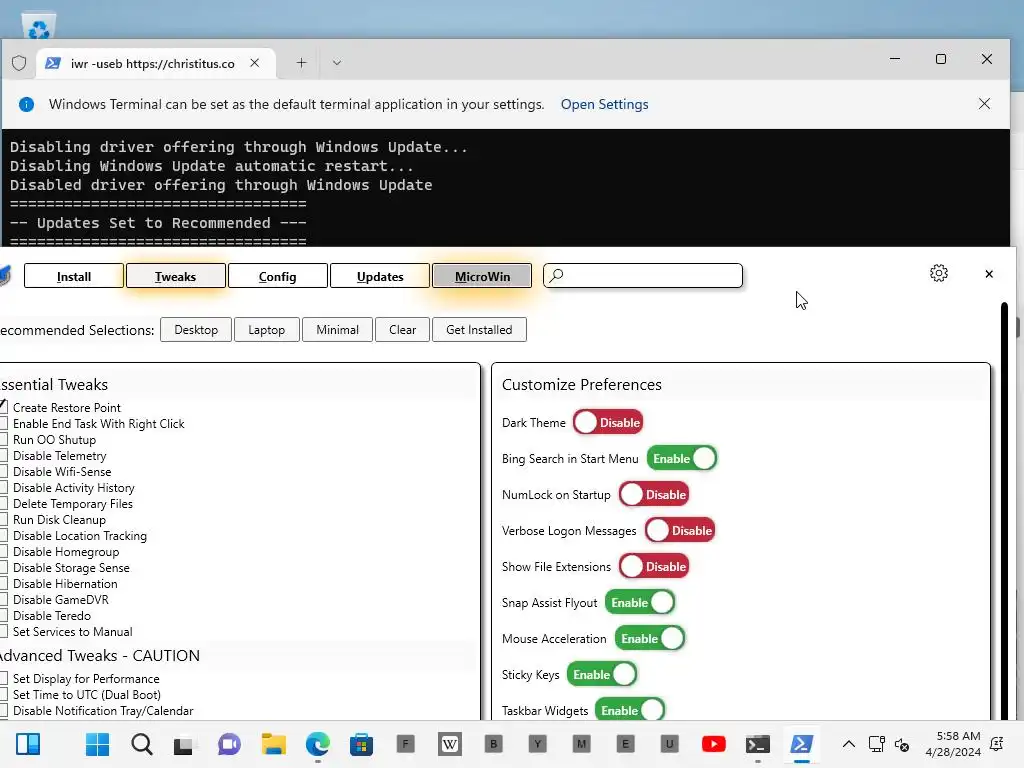This screenshot has width=1024, height=768.
Task: Open Microsoft Store from taskbar
Action: pyautogui.click(x=361, y=744)
